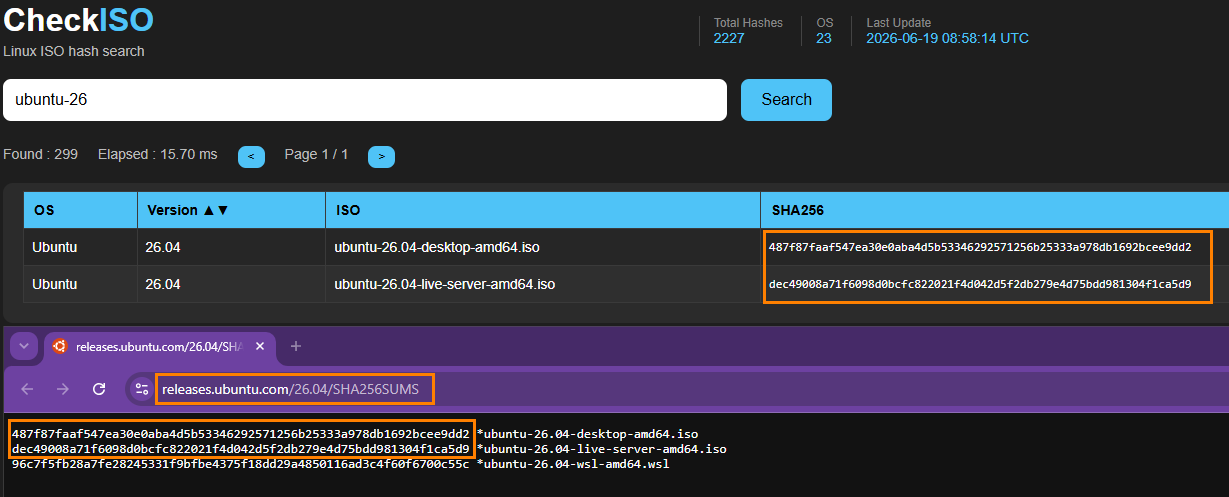
Task: Click the SHA256 column header
Action: pyautogui.click(x=995, y=211)
